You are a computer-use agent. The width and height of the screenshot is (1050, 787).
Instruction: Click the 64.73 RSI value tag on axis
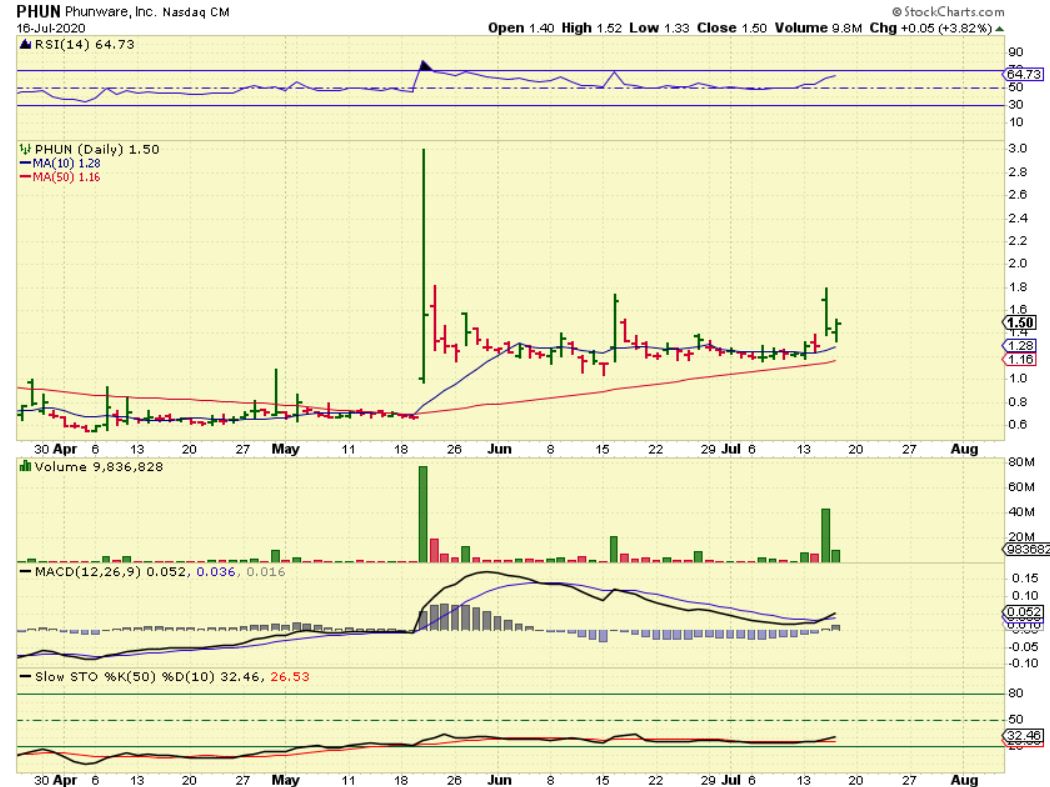[1025, 74]
